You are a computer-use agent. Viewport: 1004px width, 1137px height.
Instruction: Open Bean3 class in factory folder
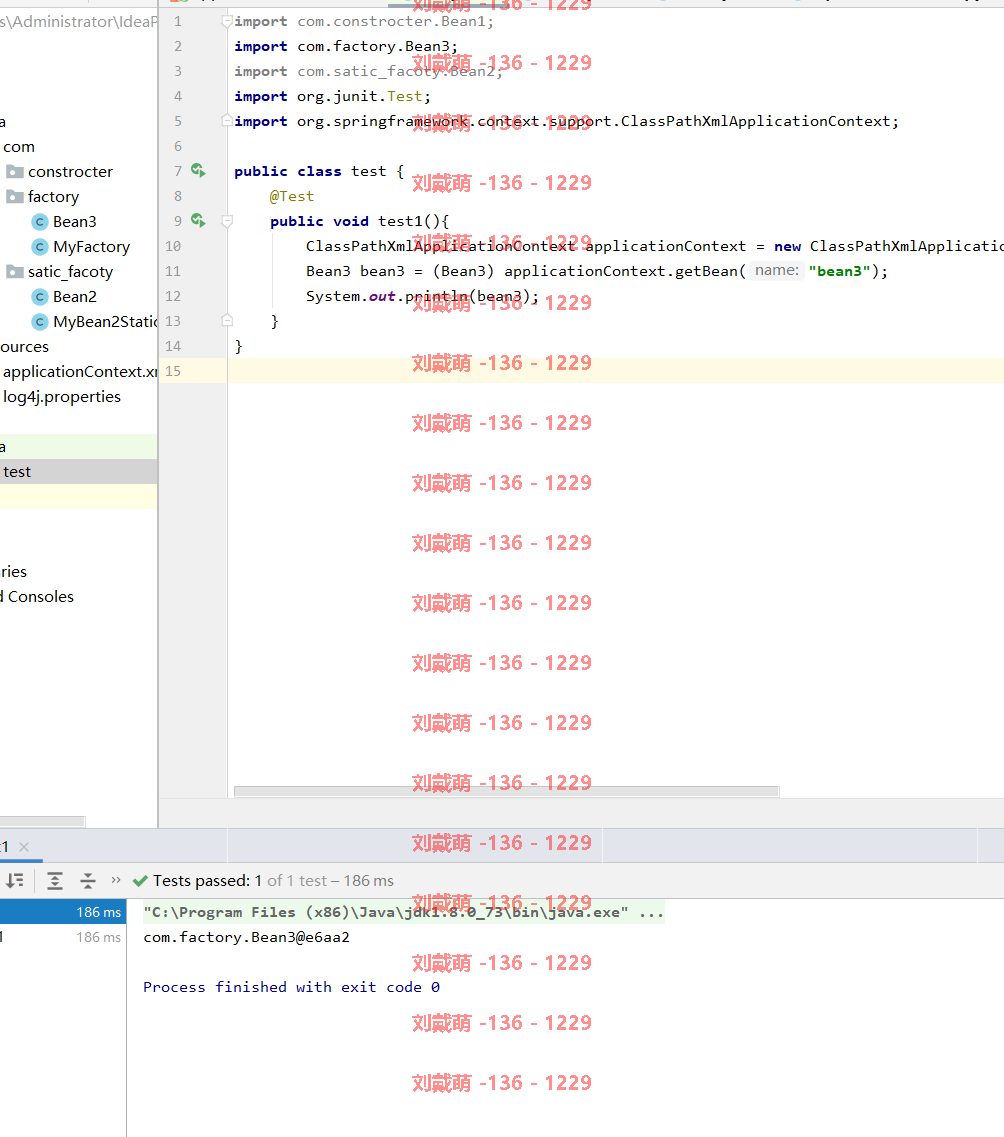point(75,222)
